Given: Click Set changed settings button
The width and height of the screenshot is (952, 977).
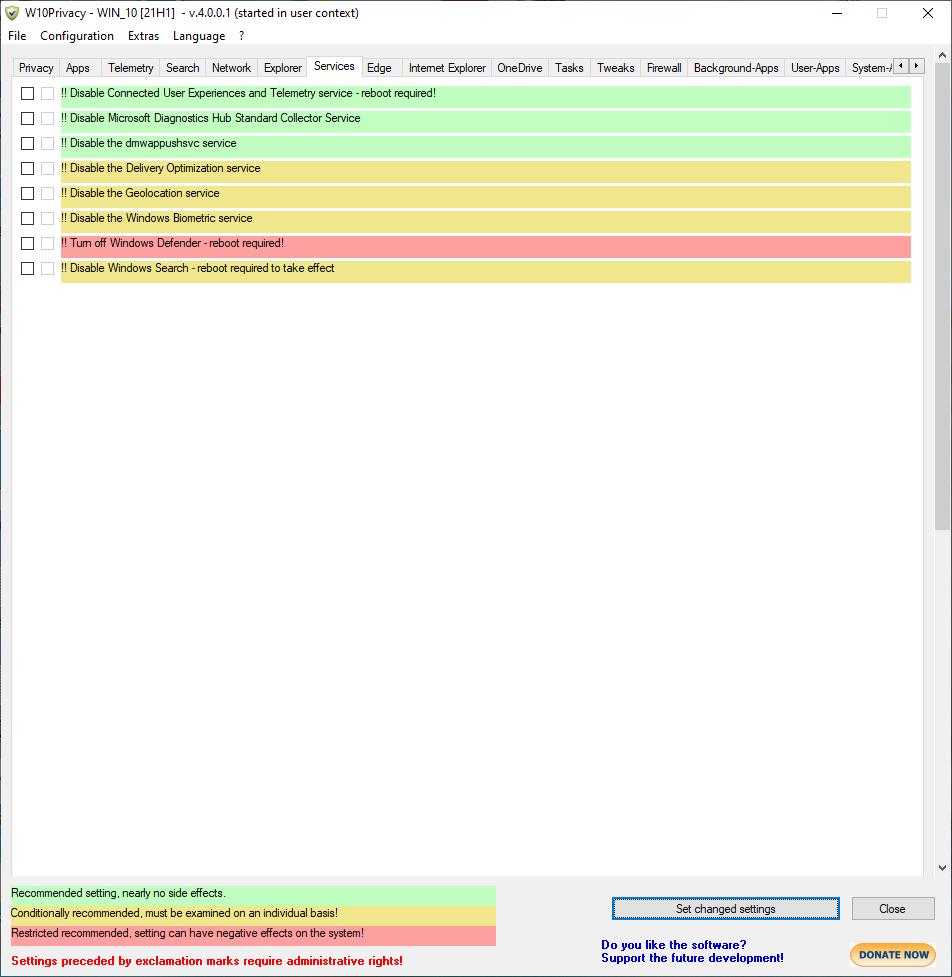Looking at the screenshot, I should [x=725, y=908].
